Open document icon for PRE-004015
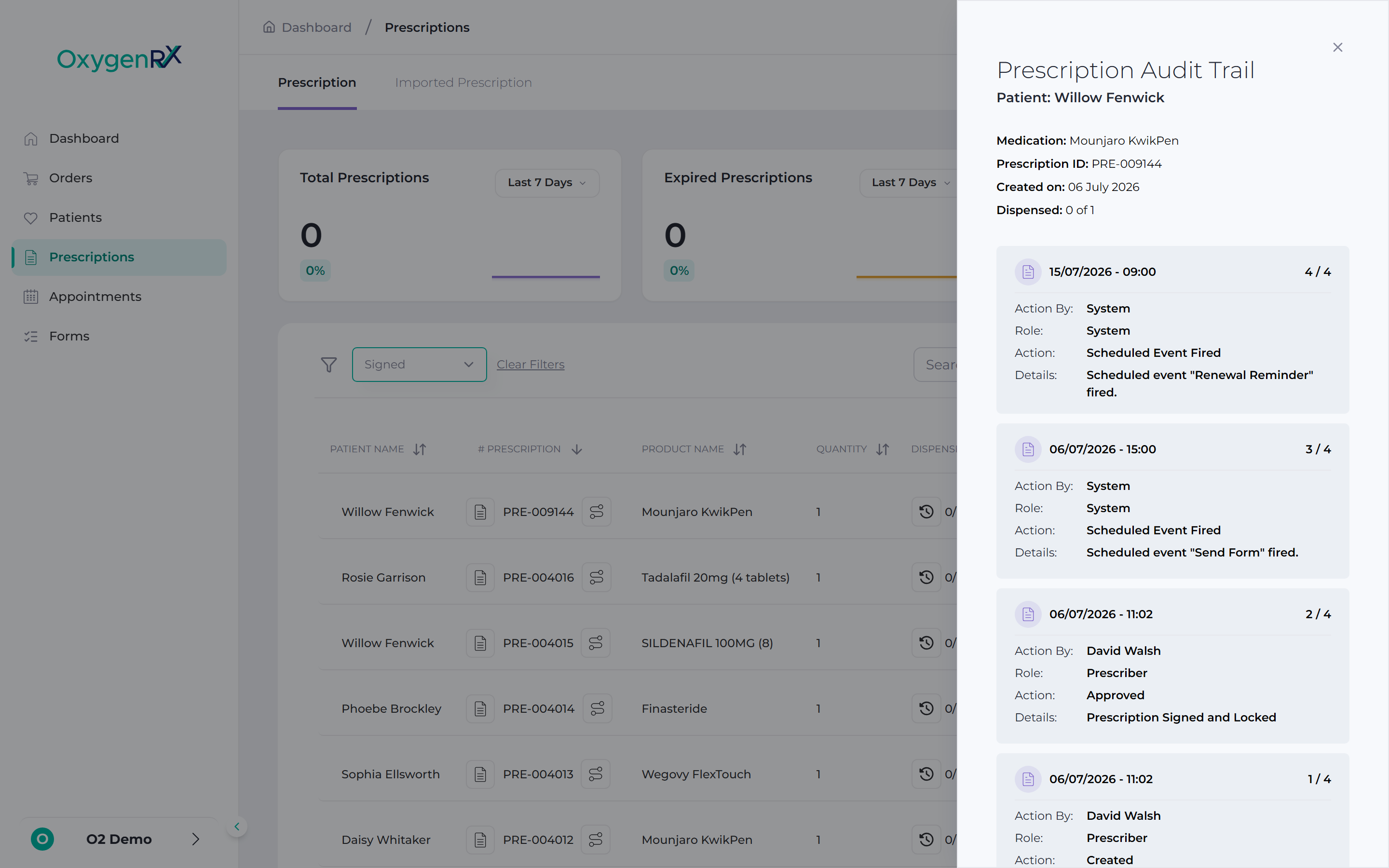Image resolution: width=1389 pixels, height=868 pixels. click(x=480, y=643)
